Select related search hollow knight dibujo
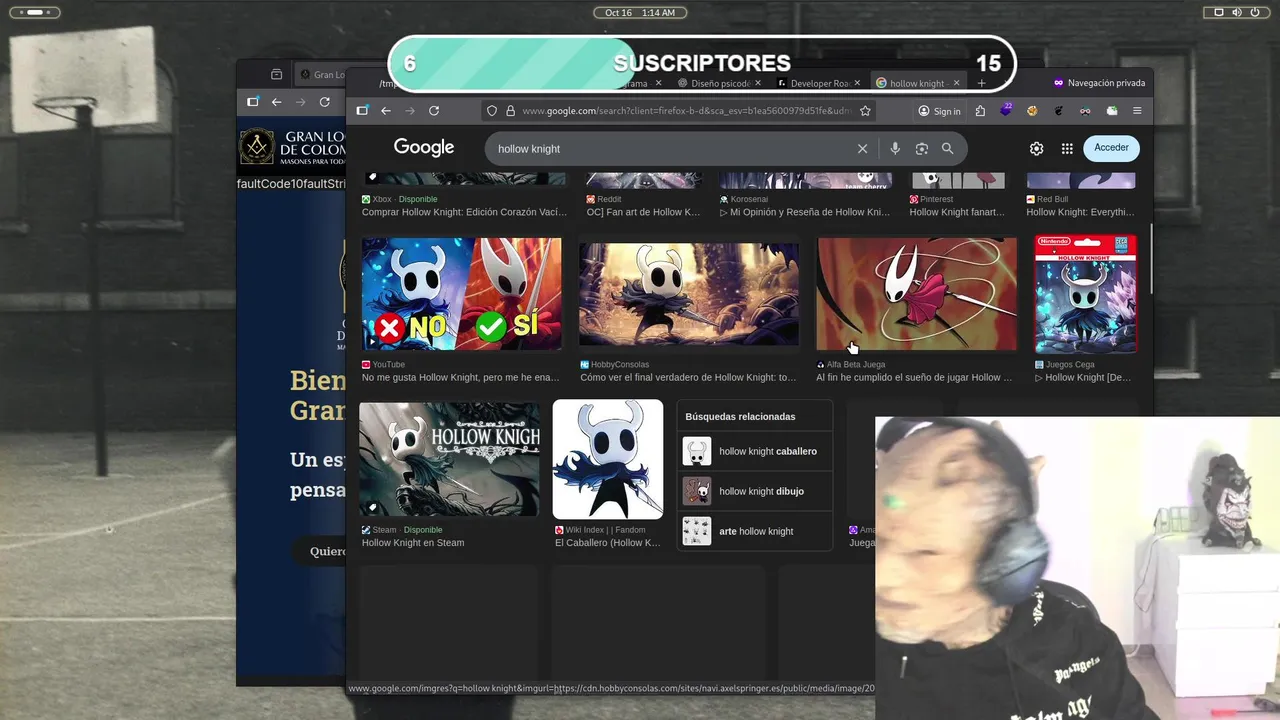 pyautogui.click(x=755, y=491)
